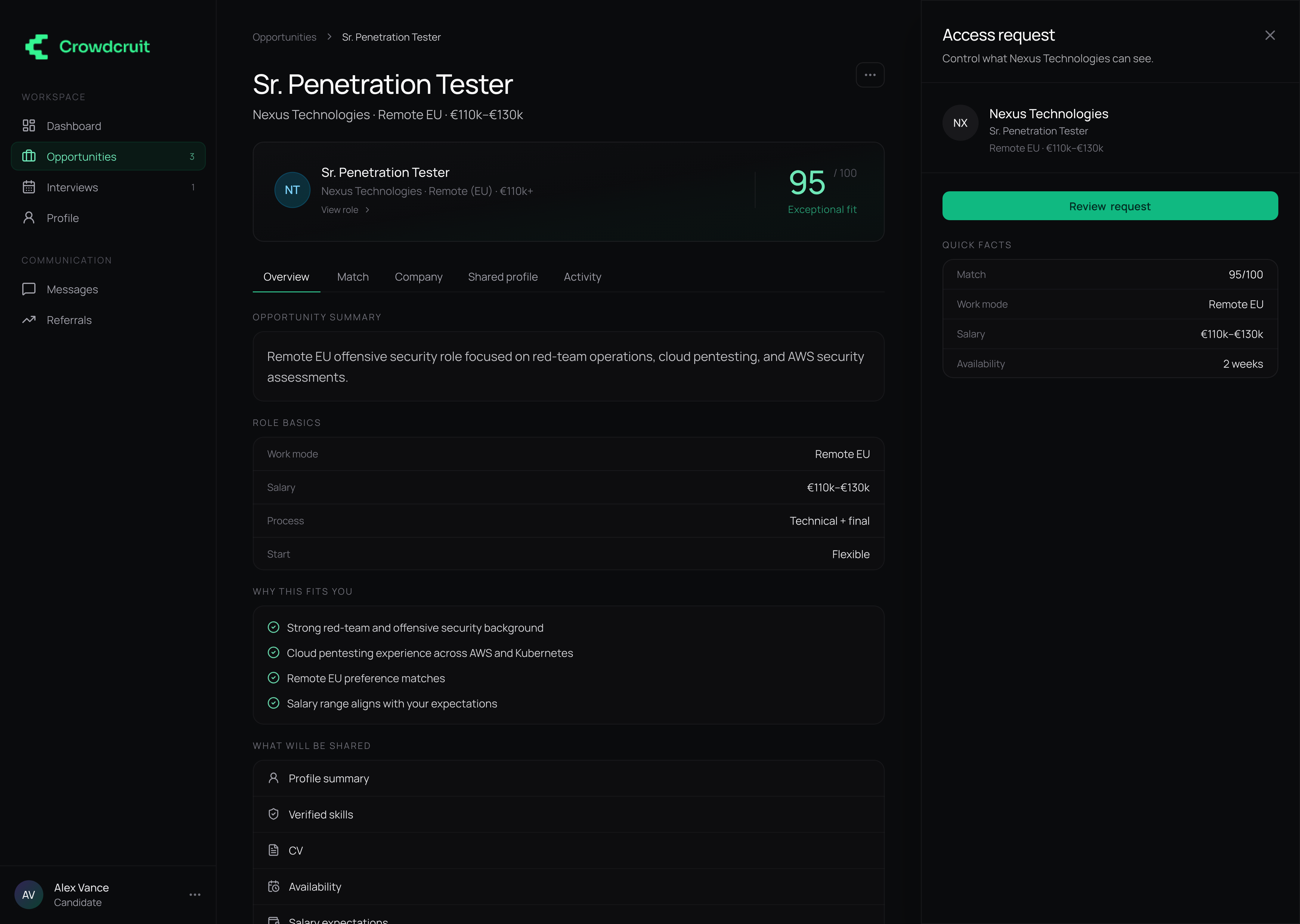1300x924 pixels.
Task: Switch to the Overview tab
Action: (x=286, y=277)
